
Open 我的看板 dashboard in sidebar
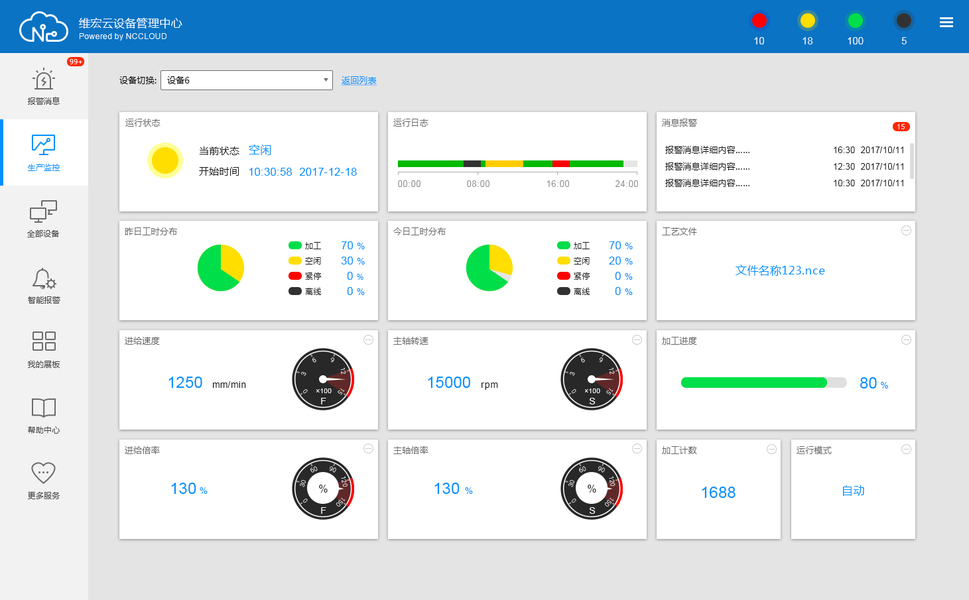(43, 350)
